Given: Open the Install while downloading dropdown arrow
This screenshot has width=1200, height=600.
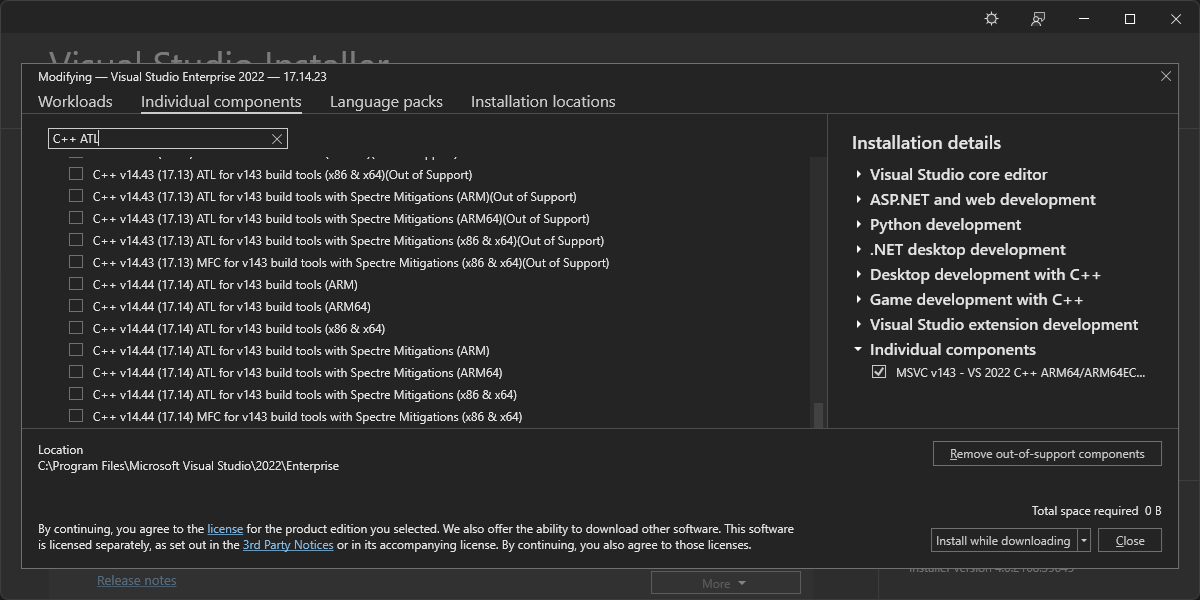Looking at the screenshot, I should coord(1083,541).
